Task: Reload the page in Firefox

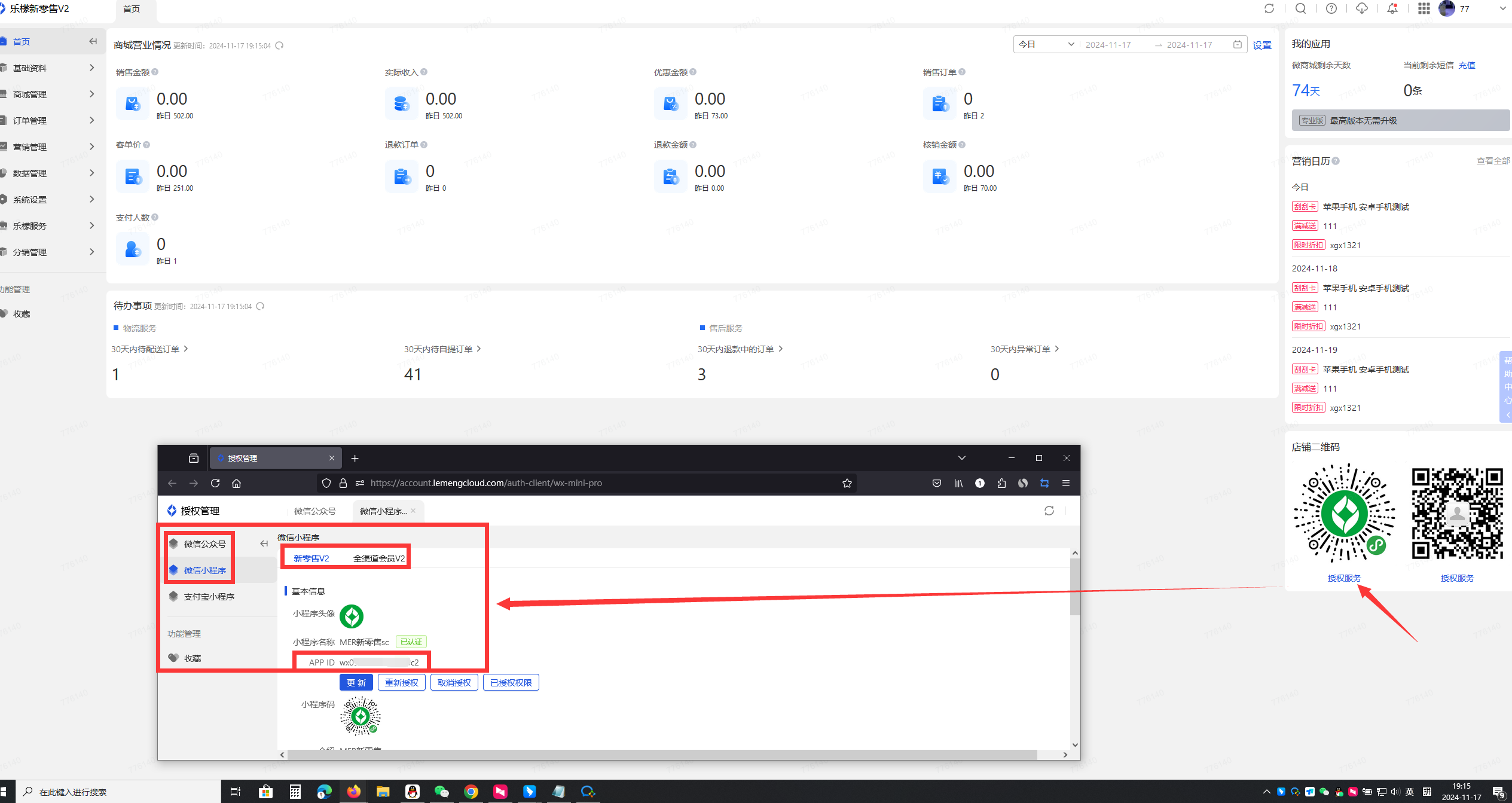Action: pyautogui.click(x=215, y=483)
